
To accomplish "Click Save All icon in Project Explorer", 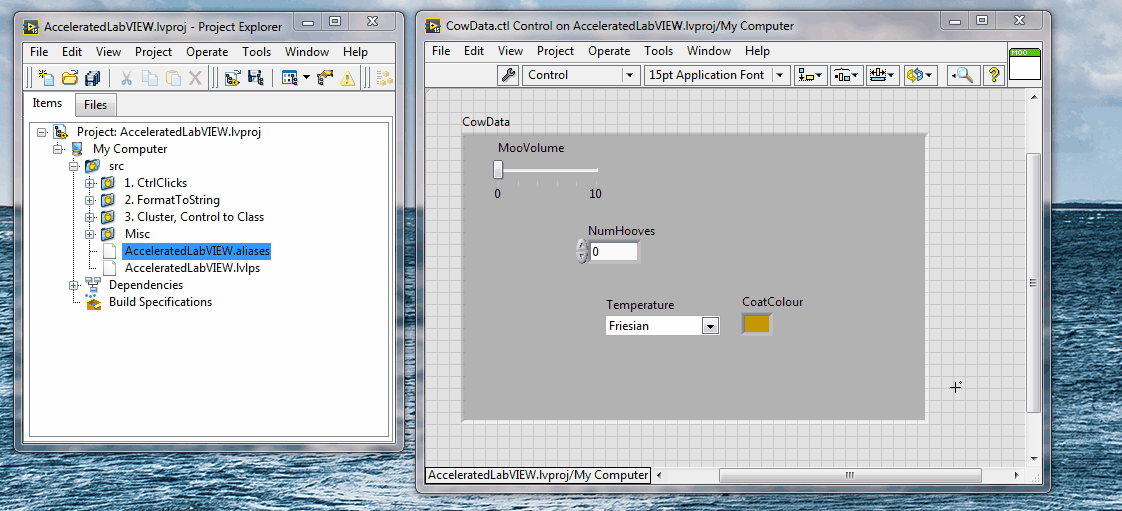I will click(x=92, y=77).
